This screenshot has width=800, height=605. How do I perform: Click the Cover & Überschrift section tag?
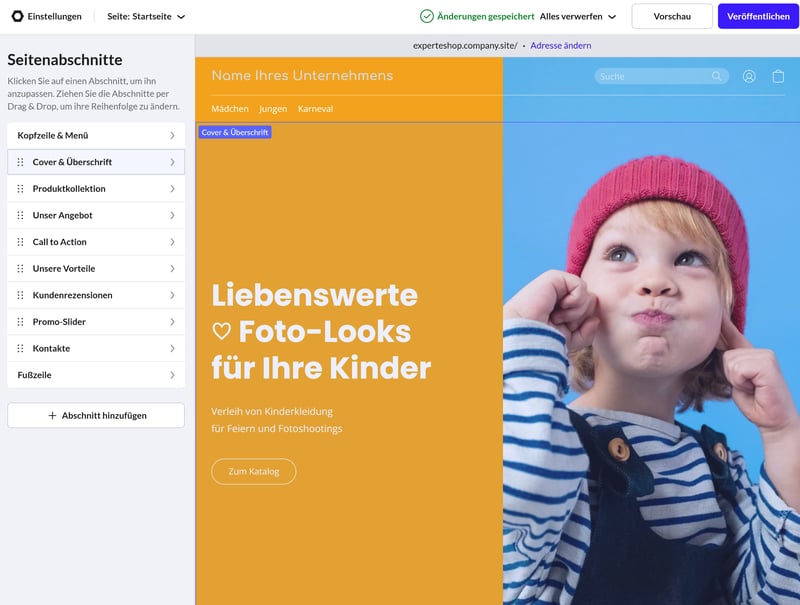click(x=235, y=132)
